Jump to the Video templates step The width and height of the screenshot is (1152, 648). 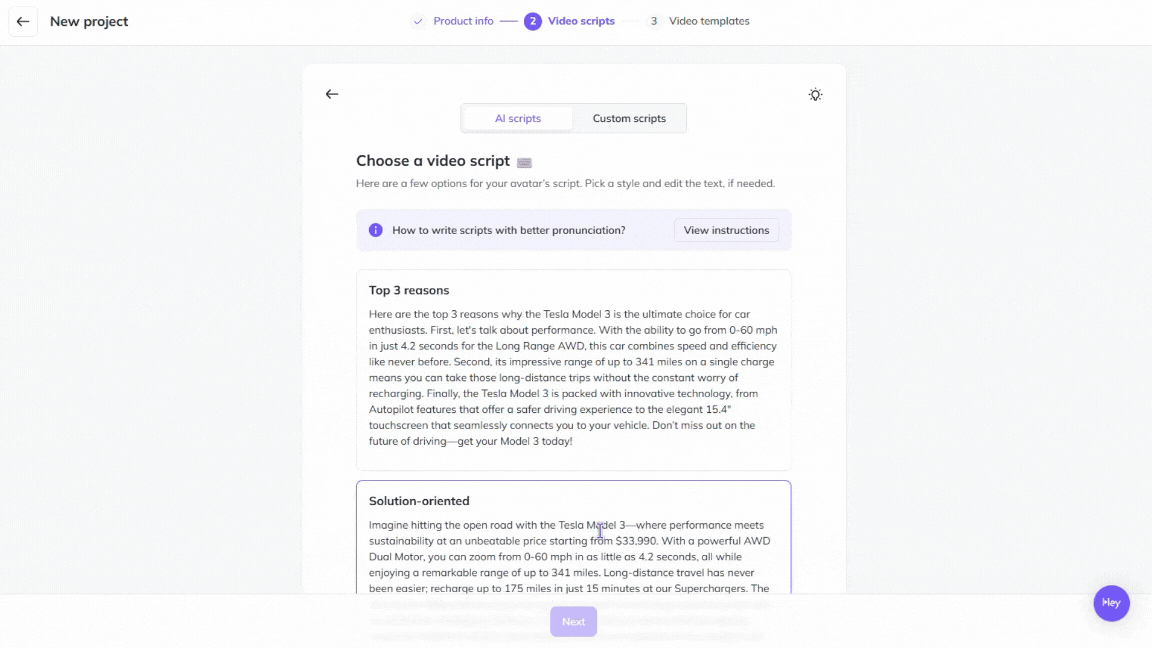[709, 21]
